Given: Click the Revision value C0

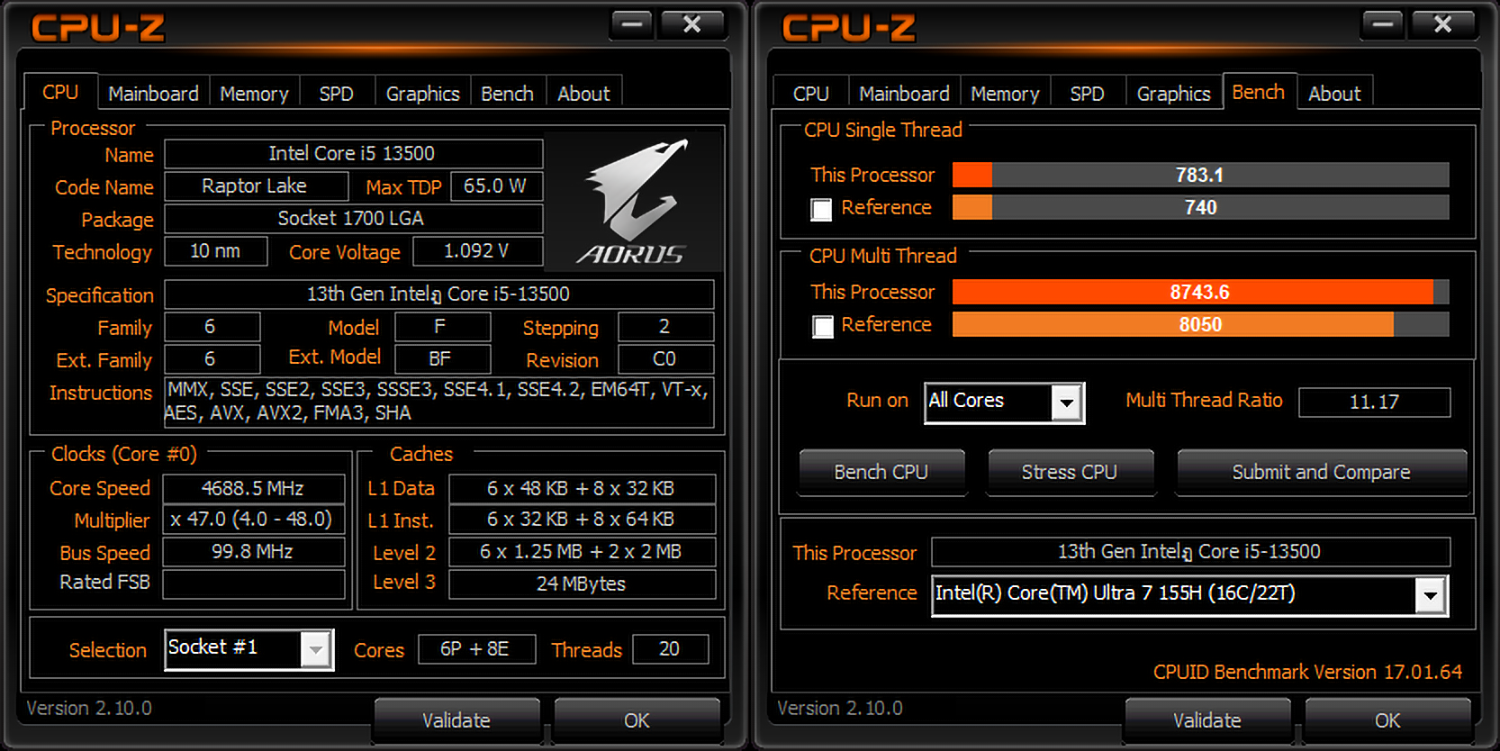Looking at the screenshot, I should pyautogui.click(x=666, y=360).
